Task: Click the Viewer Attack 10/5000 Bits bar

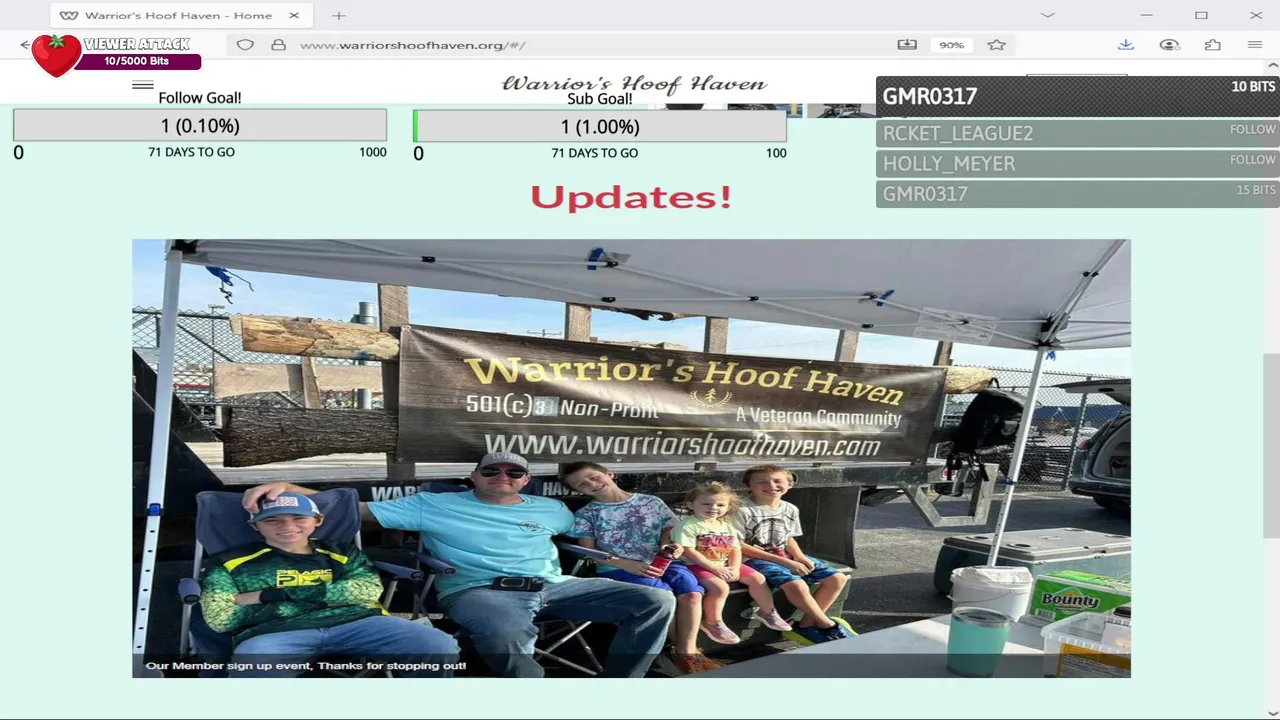Action: click(138, 61)
